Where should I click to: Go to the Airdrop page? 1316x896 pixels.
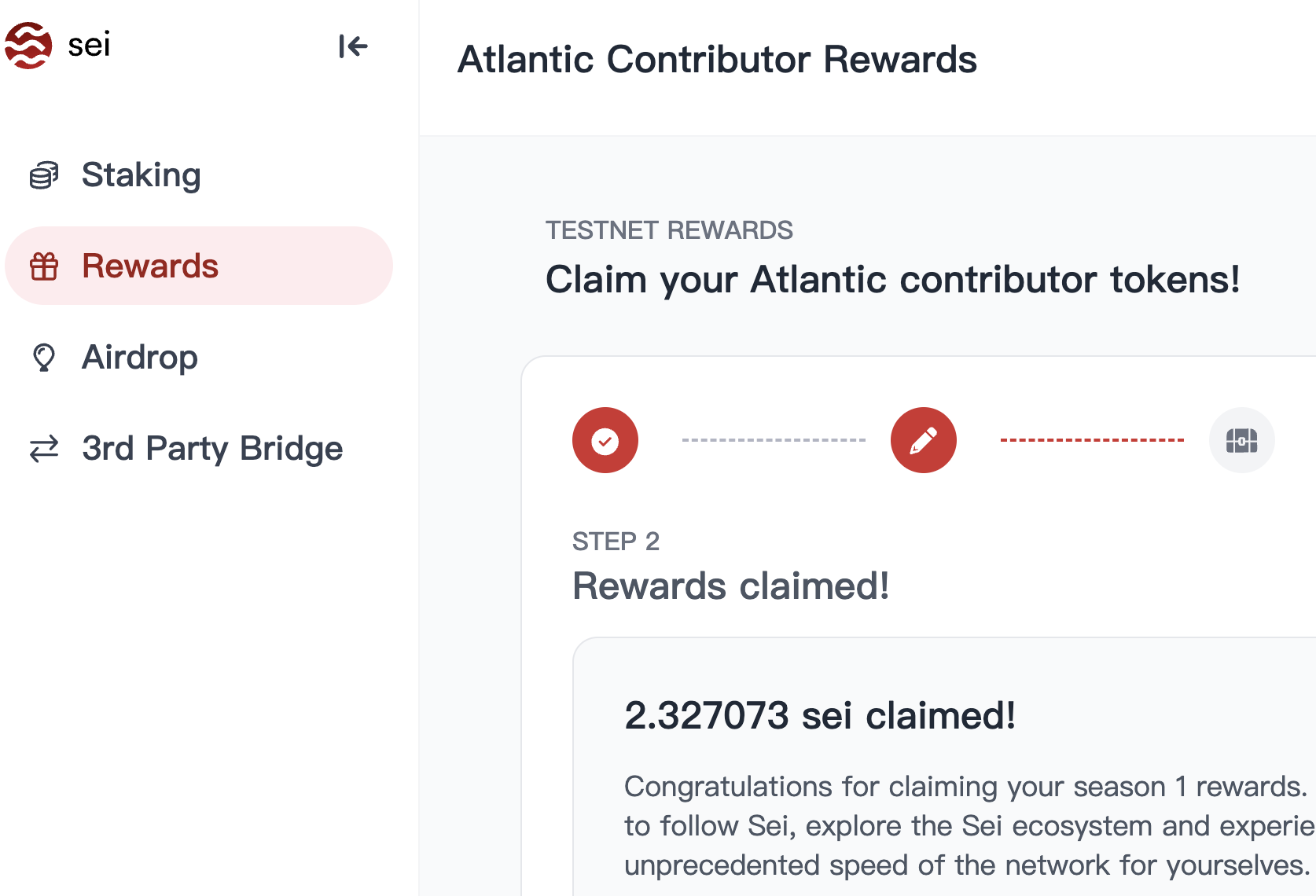pyautogui.click(x=140, y=358)
